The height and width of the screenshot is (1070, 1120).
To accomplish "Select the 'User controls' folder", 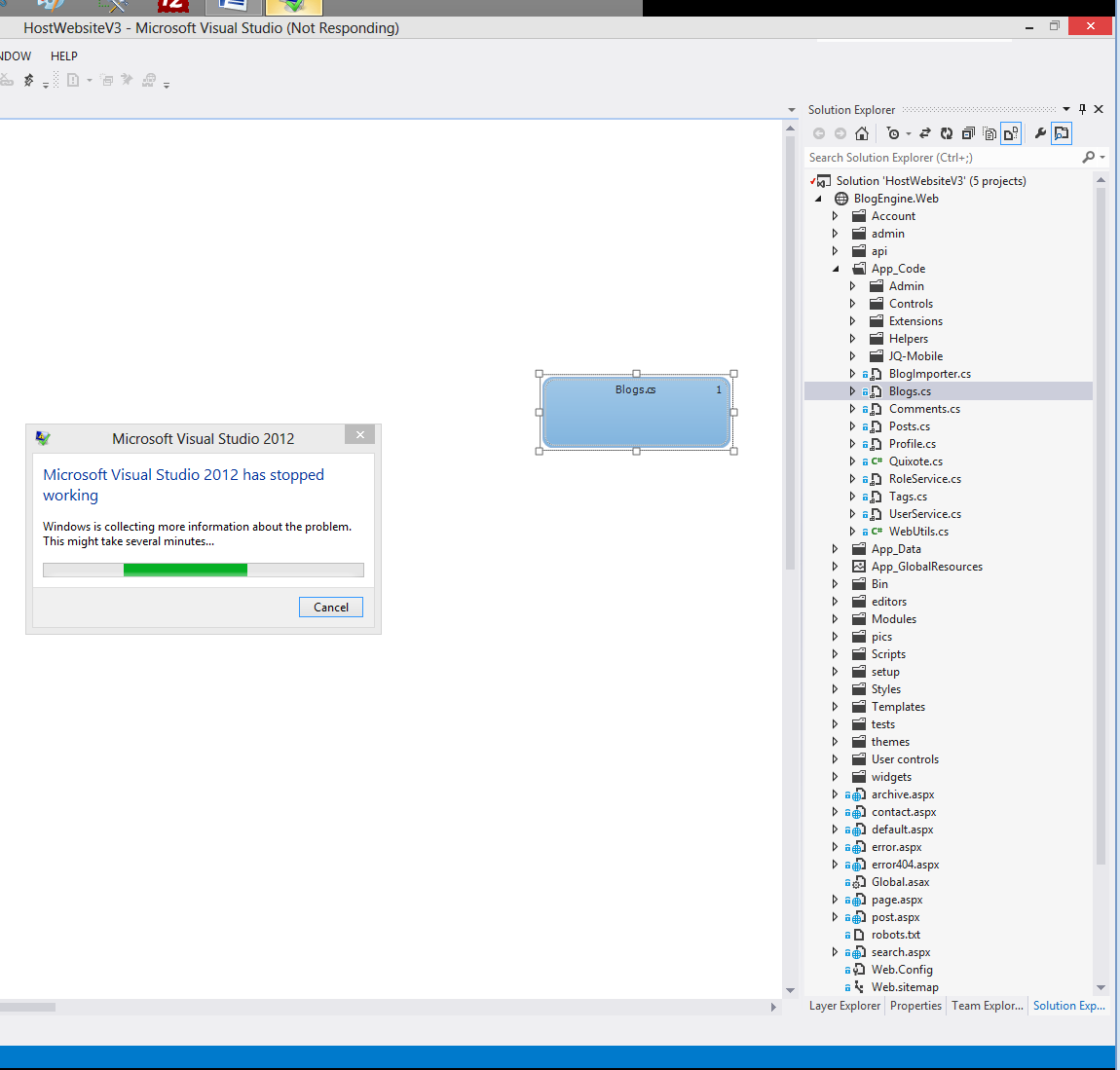I will click(905, 759).
